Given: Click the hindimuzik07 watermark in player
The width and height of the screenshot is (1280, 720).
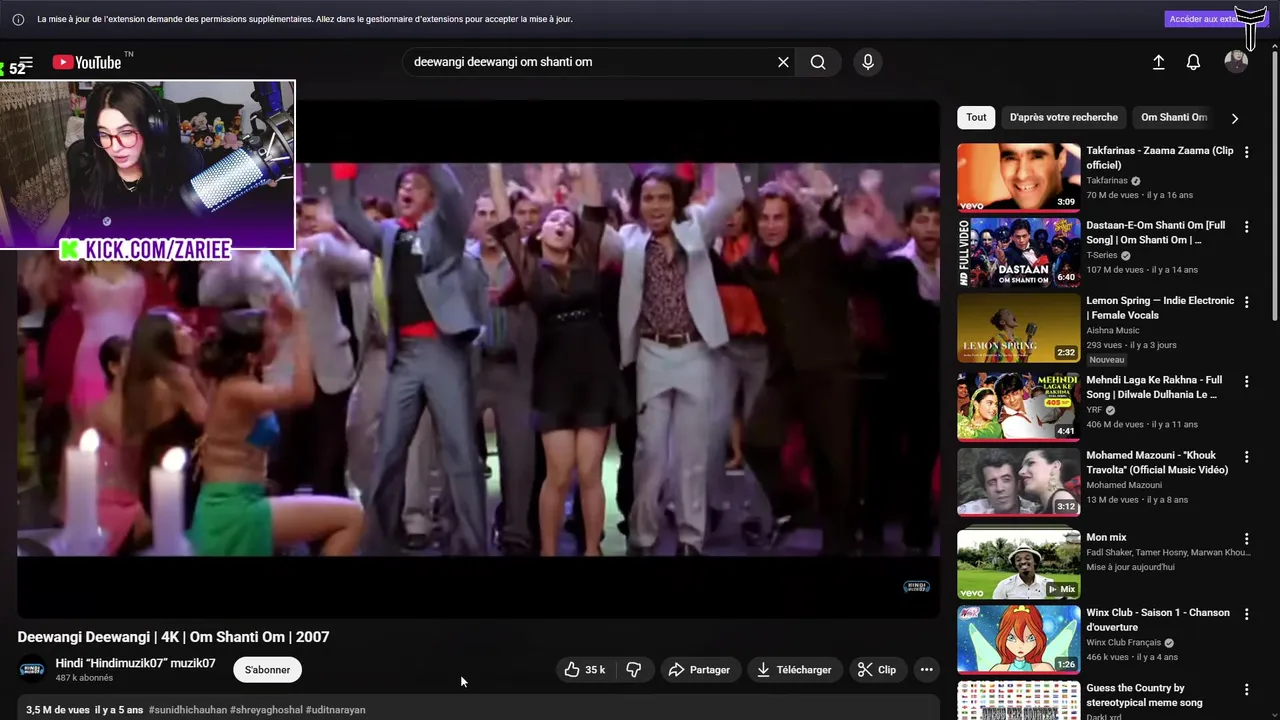Looking at the screenshot, I should click(916, 587).
